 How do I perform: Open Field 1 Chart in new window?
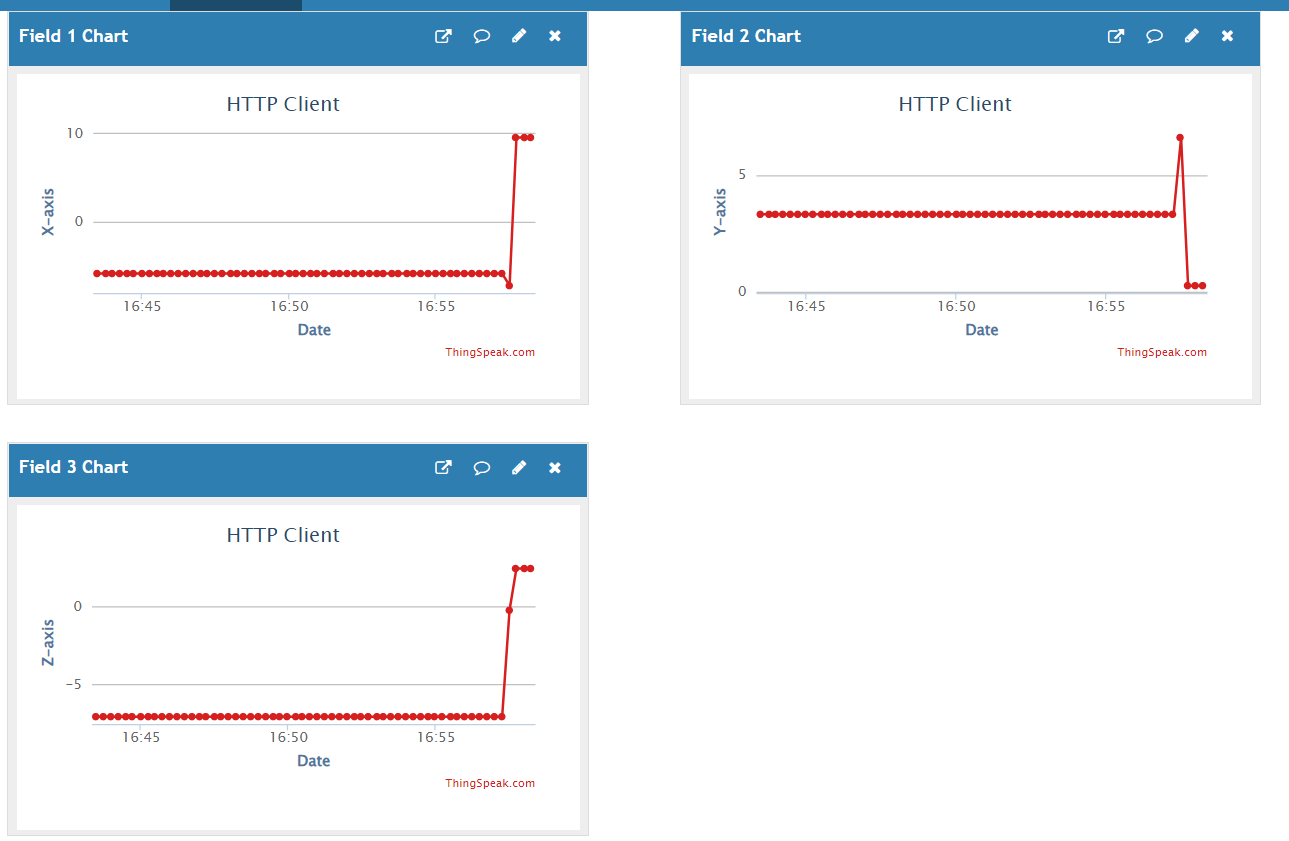pos(443,36)
